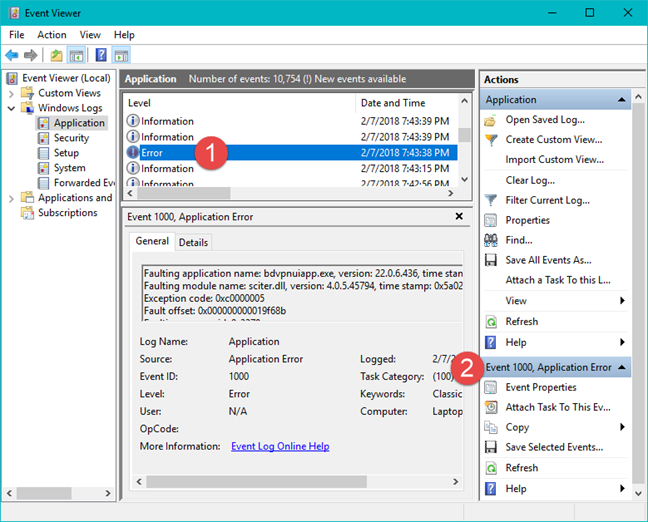The width and height of the screenshot is (648, 522).
Task: Toggle the Show/Hide Action Pane icon
Action: pyautogui.click(x=121, y=55)
